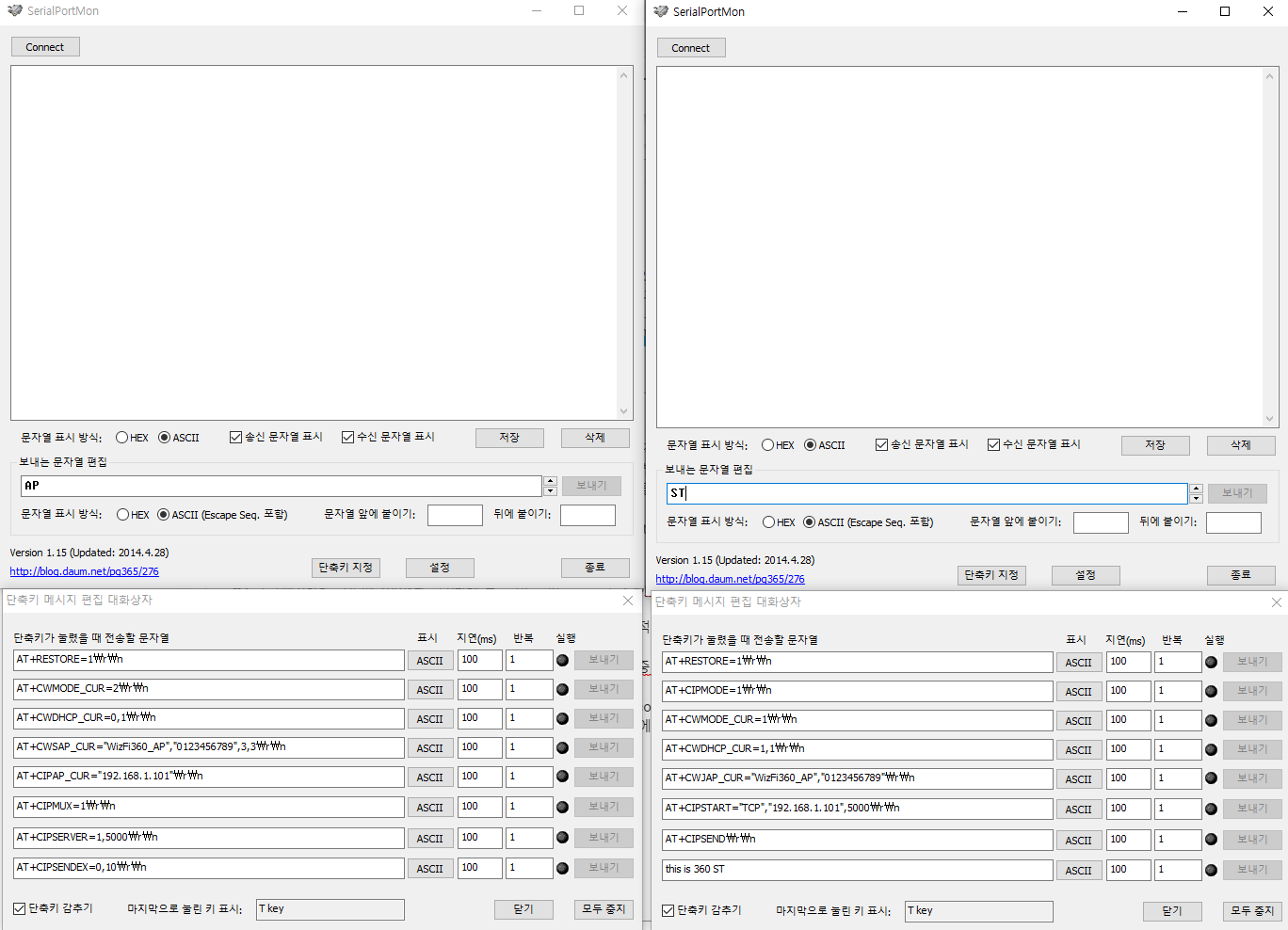
Task: Close the right shortcut message edit dialog
Action: pyautogui.click(x=1277, y=602)
